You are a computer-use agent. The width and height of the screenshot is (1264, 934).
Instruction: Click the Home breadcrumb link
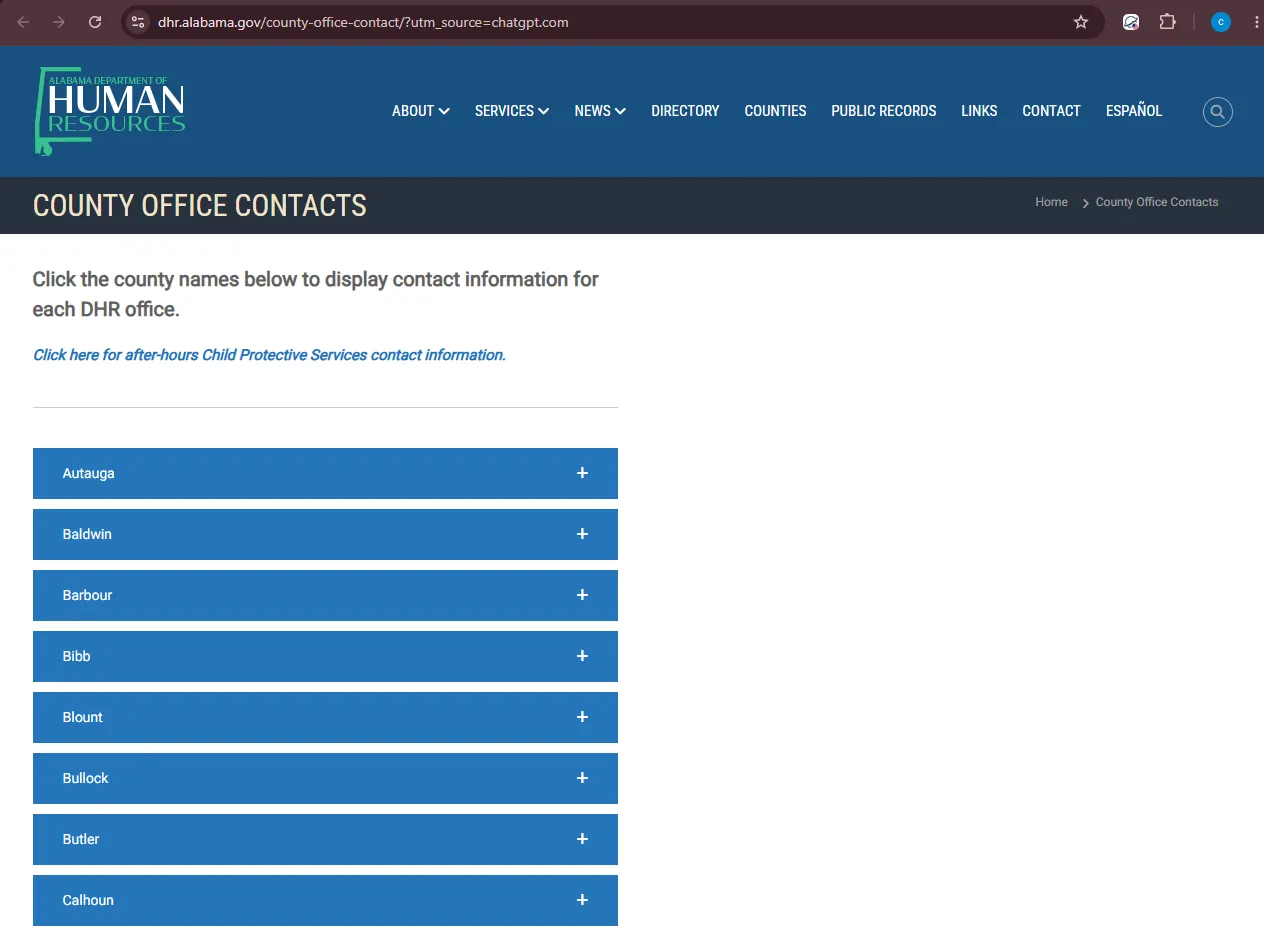1051,202
